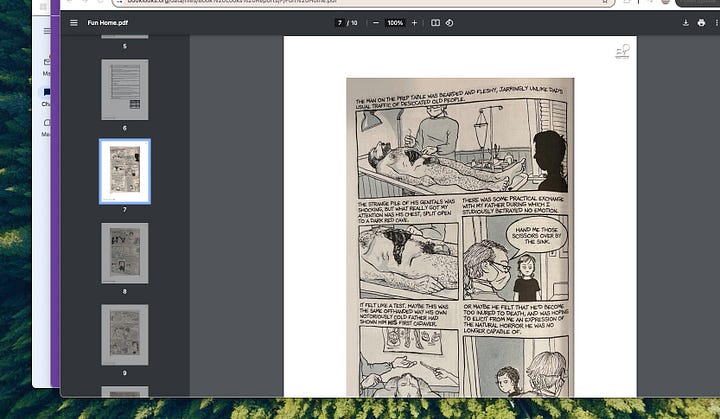Go to page 9 thumbnail
The image size is (720, 419).
tap(125, 335)
